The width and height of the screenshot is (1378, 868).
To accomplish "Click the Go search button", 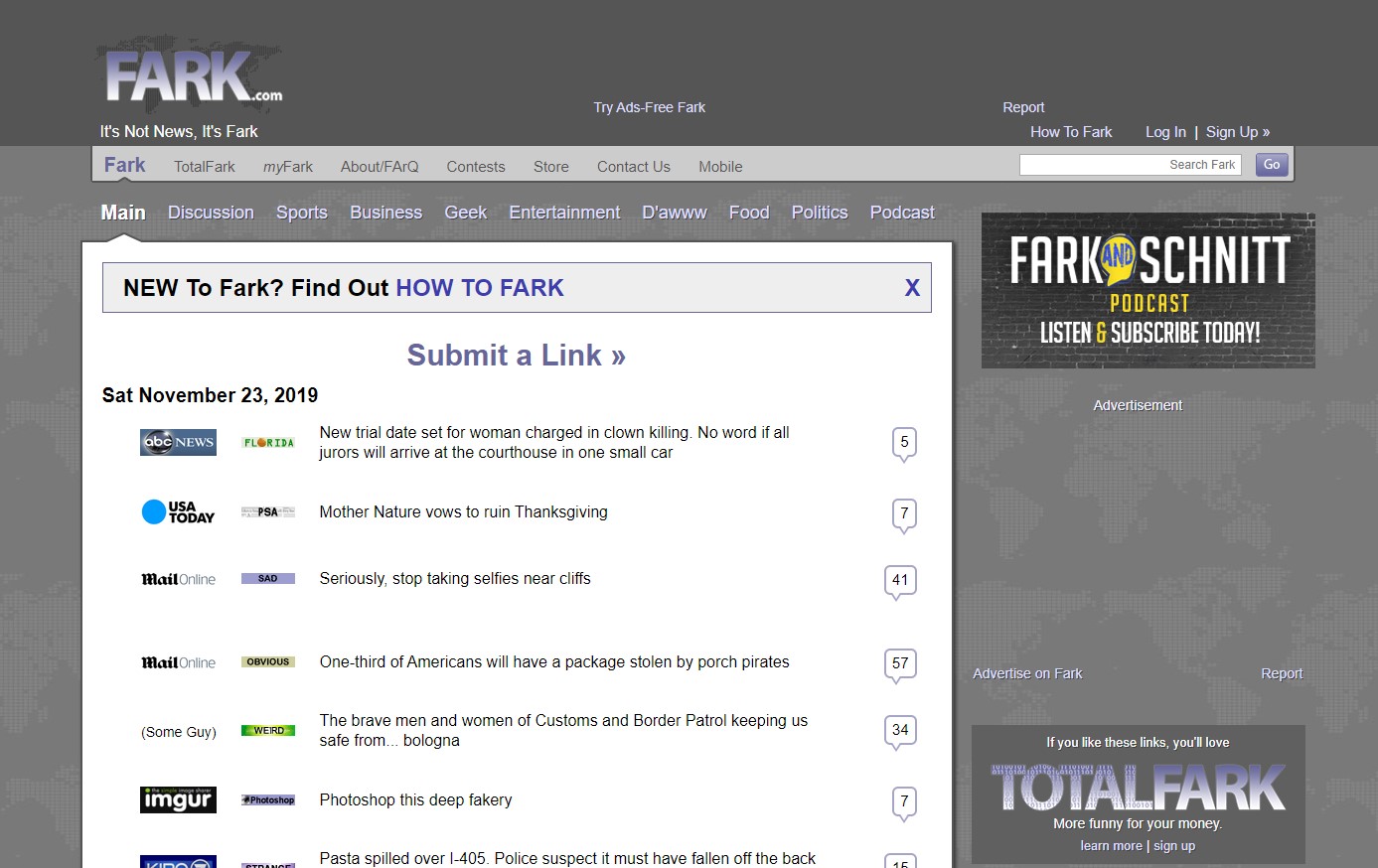I will (x=1272, y=165).
